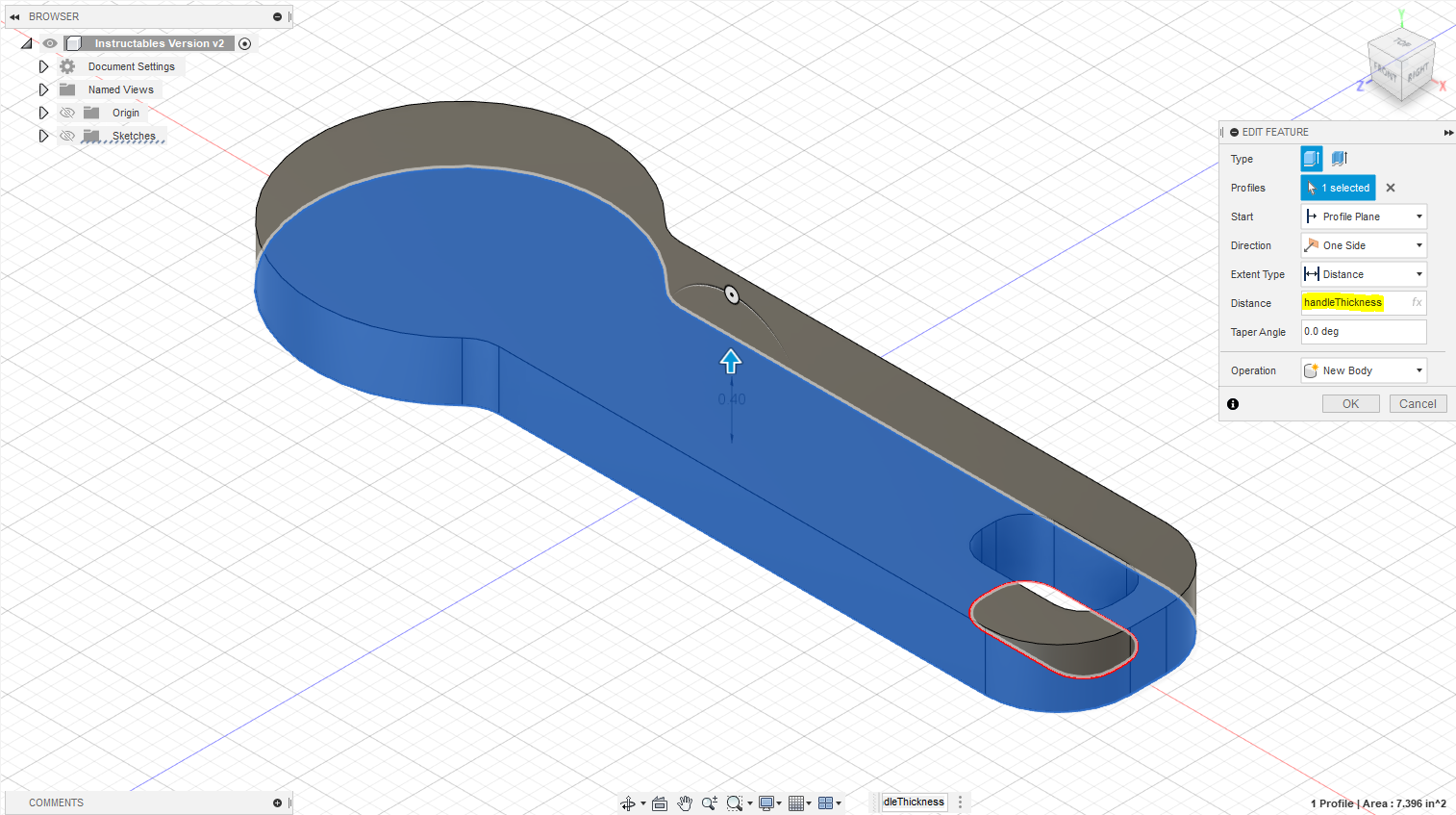Viewport: 1456px width, 815px height.
Task: Open the Grid and Snaps menu
Action: click(x=796, y=802)
